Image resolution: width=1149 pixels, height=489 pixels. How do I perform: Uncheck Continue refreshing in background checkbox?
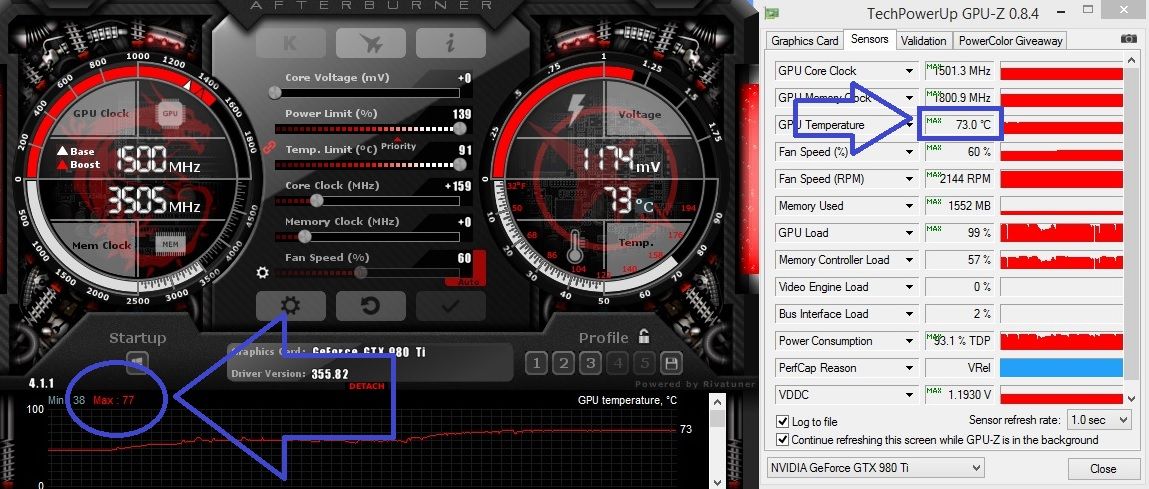coord(782,440)
